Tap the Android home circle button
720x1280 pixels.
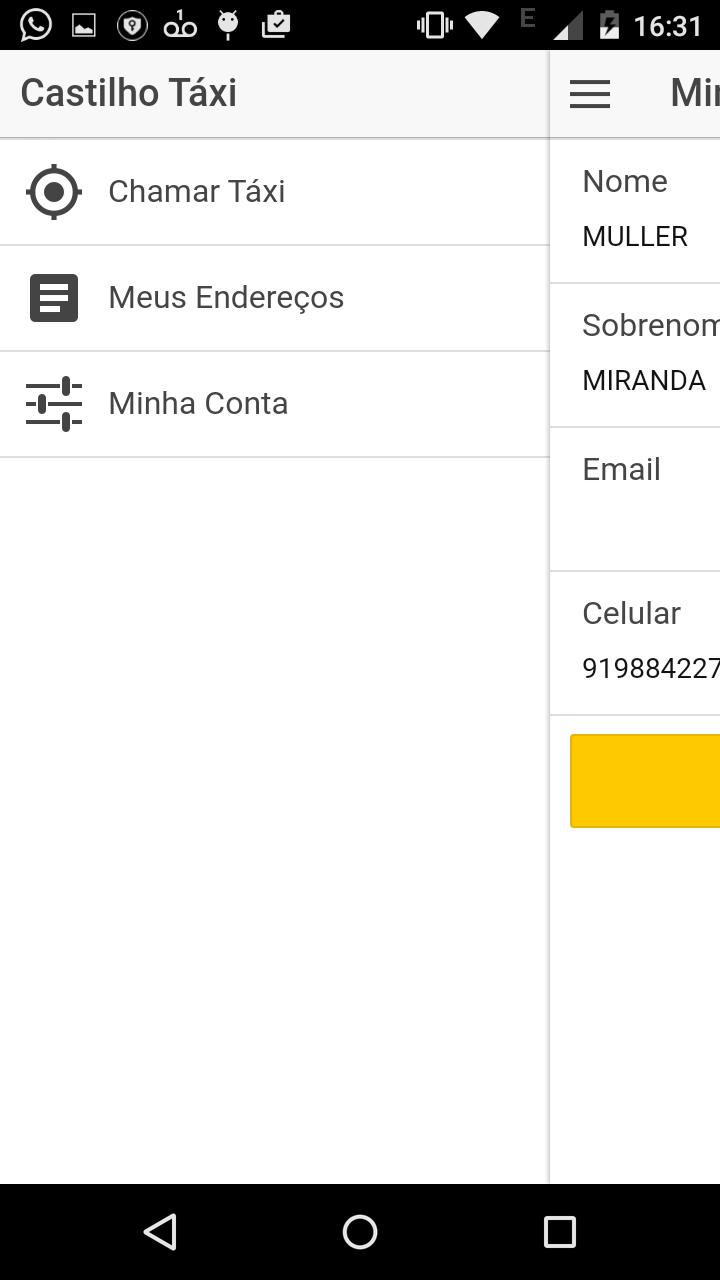360,1232
